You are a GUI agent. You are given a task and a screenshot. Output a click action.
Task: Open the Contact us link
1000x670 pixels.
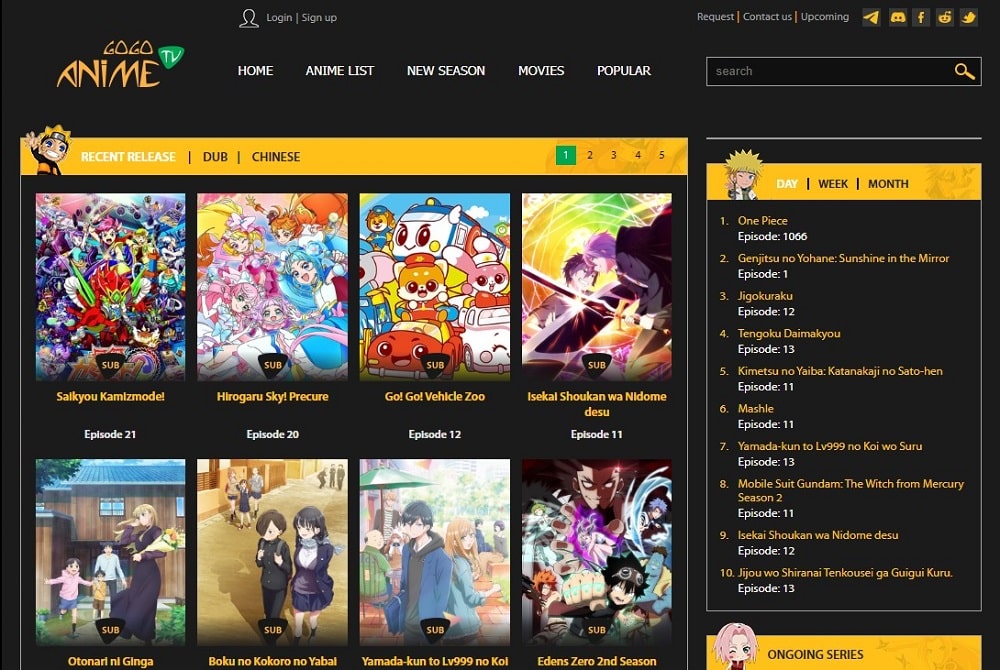[767, 17]
